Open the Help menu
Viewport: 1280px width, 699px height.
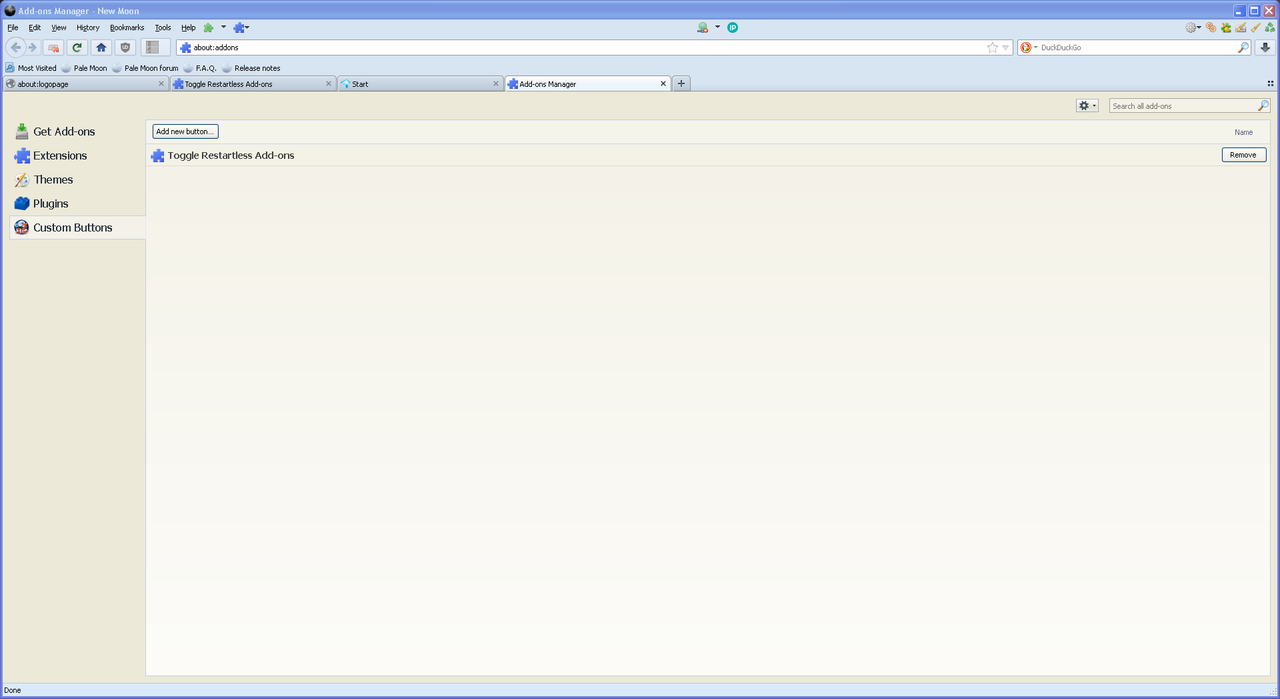click(188, 27)
